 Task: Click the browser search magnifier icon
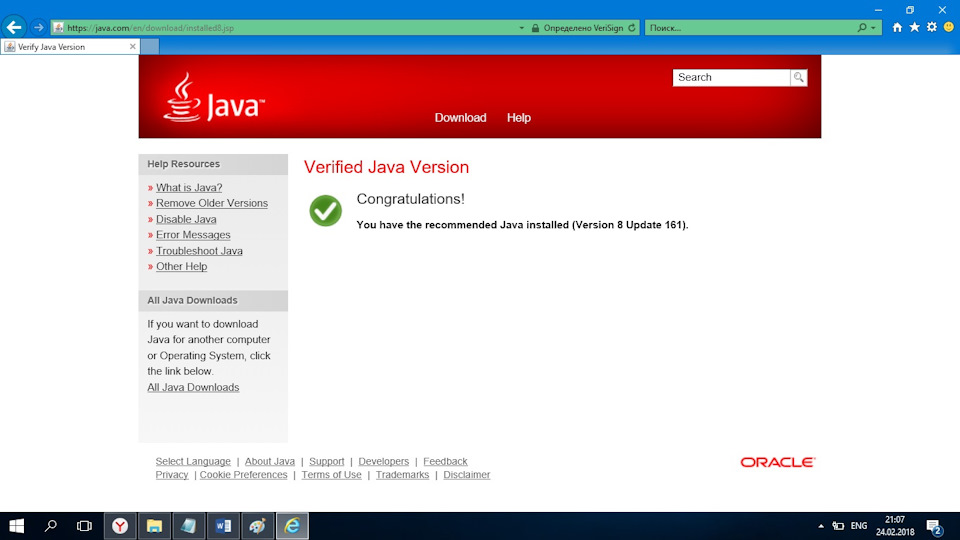[x=862, y=28]
